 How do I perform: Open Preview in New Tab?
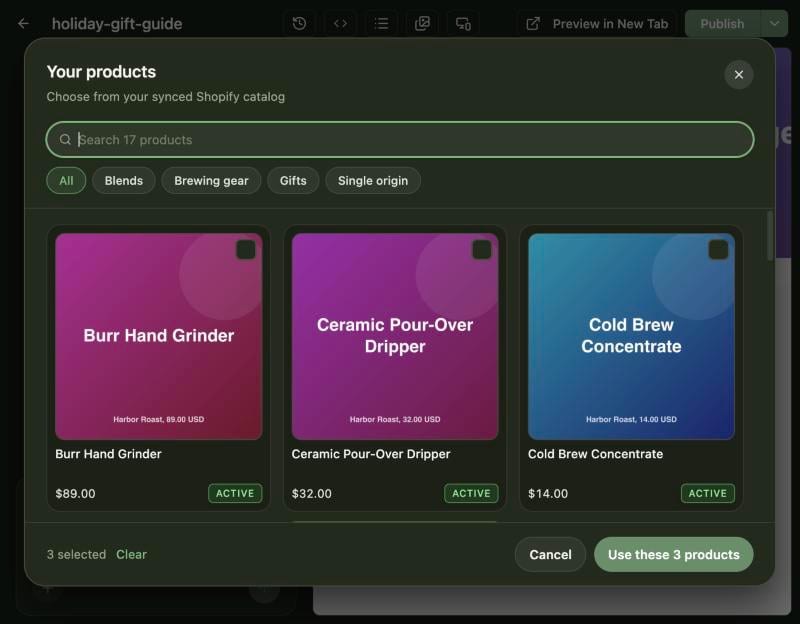click(x=597, y=23)
